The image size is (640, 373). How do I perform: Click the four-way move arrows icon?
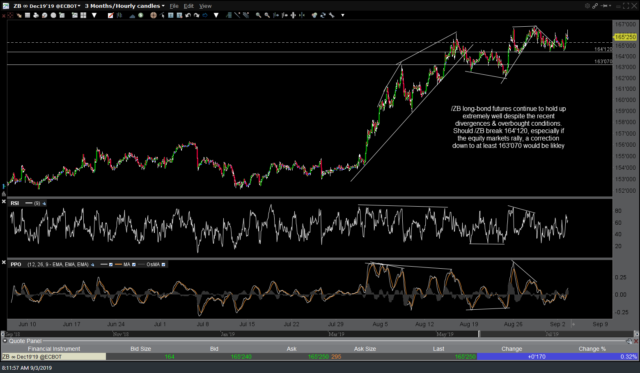(x=293, y=15)
